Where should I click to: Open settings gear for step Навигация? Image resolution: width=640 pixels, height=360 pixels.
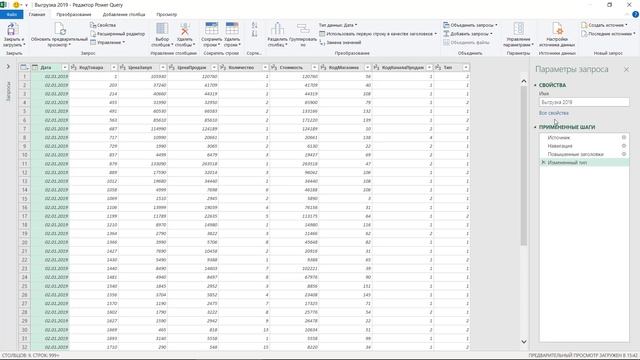[624, 146]
